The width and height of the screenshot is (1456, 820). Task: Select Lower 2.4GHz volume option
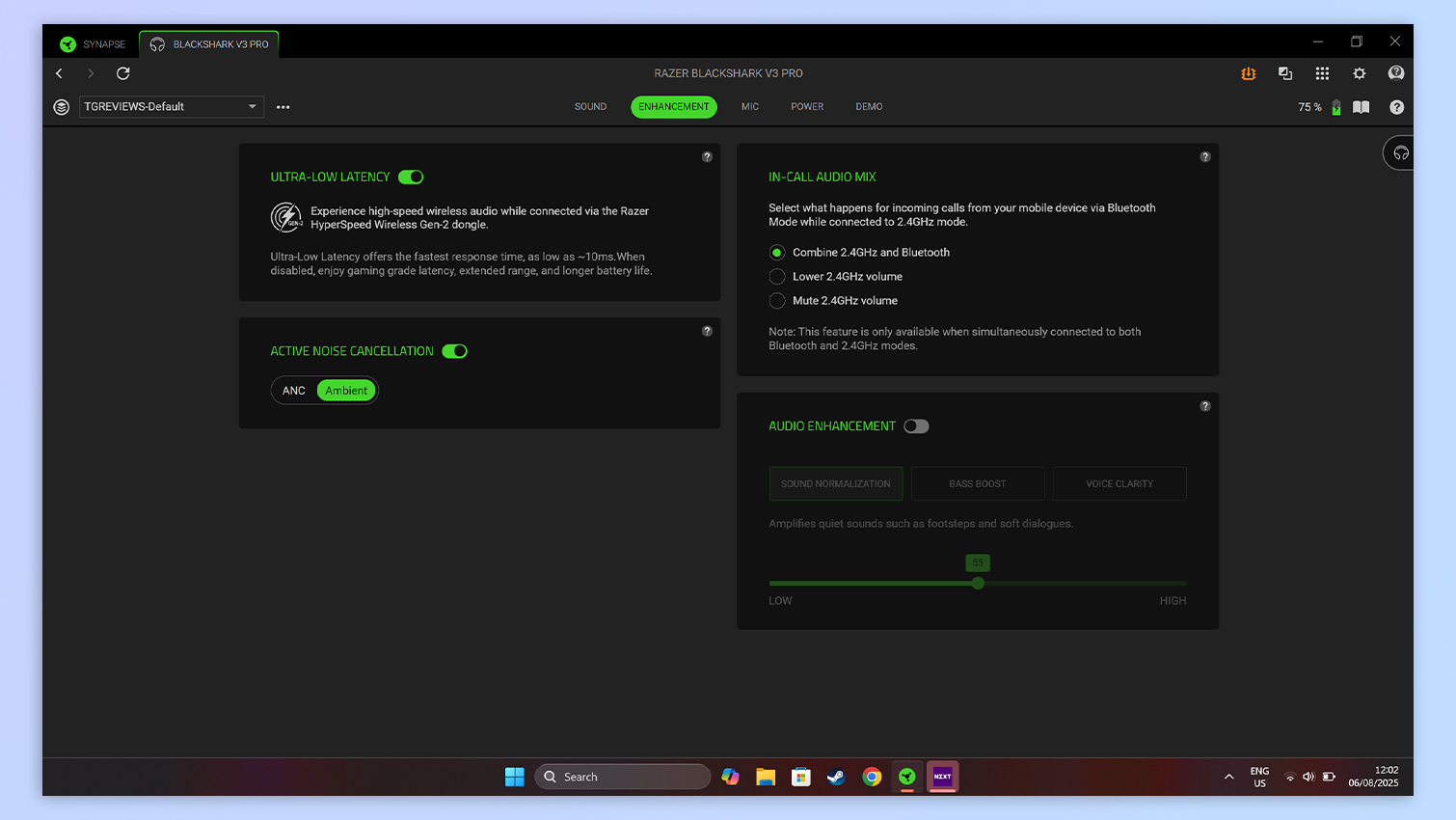click(777, 277)
